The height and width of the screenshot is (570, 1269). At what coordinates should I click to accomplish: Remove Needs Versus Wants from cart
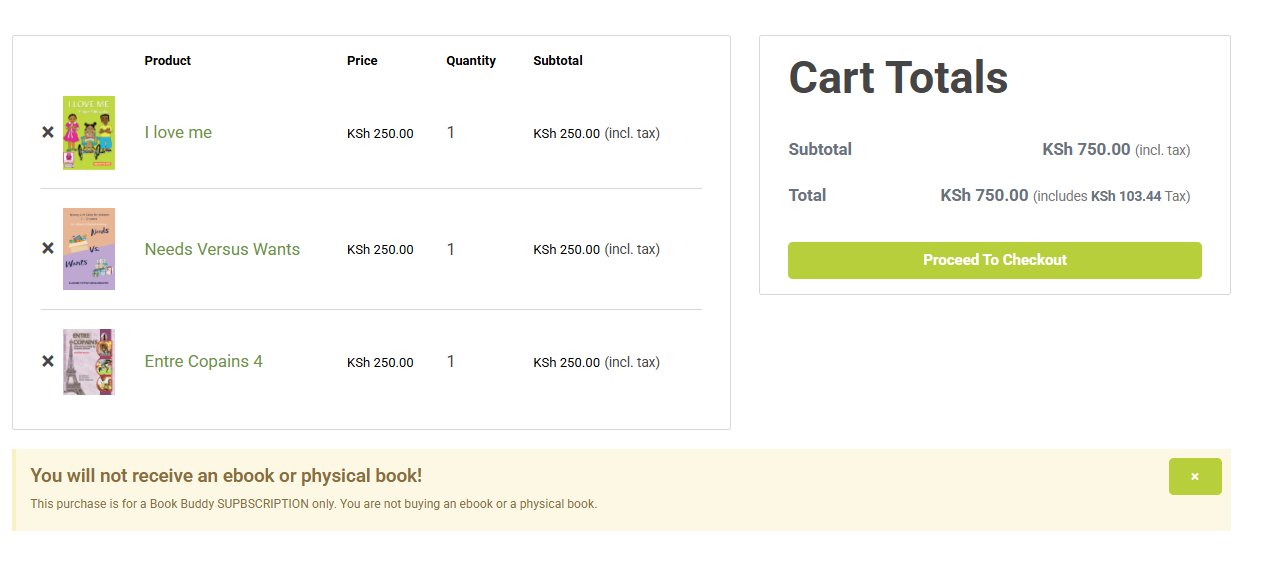click(x=48, y=248)
